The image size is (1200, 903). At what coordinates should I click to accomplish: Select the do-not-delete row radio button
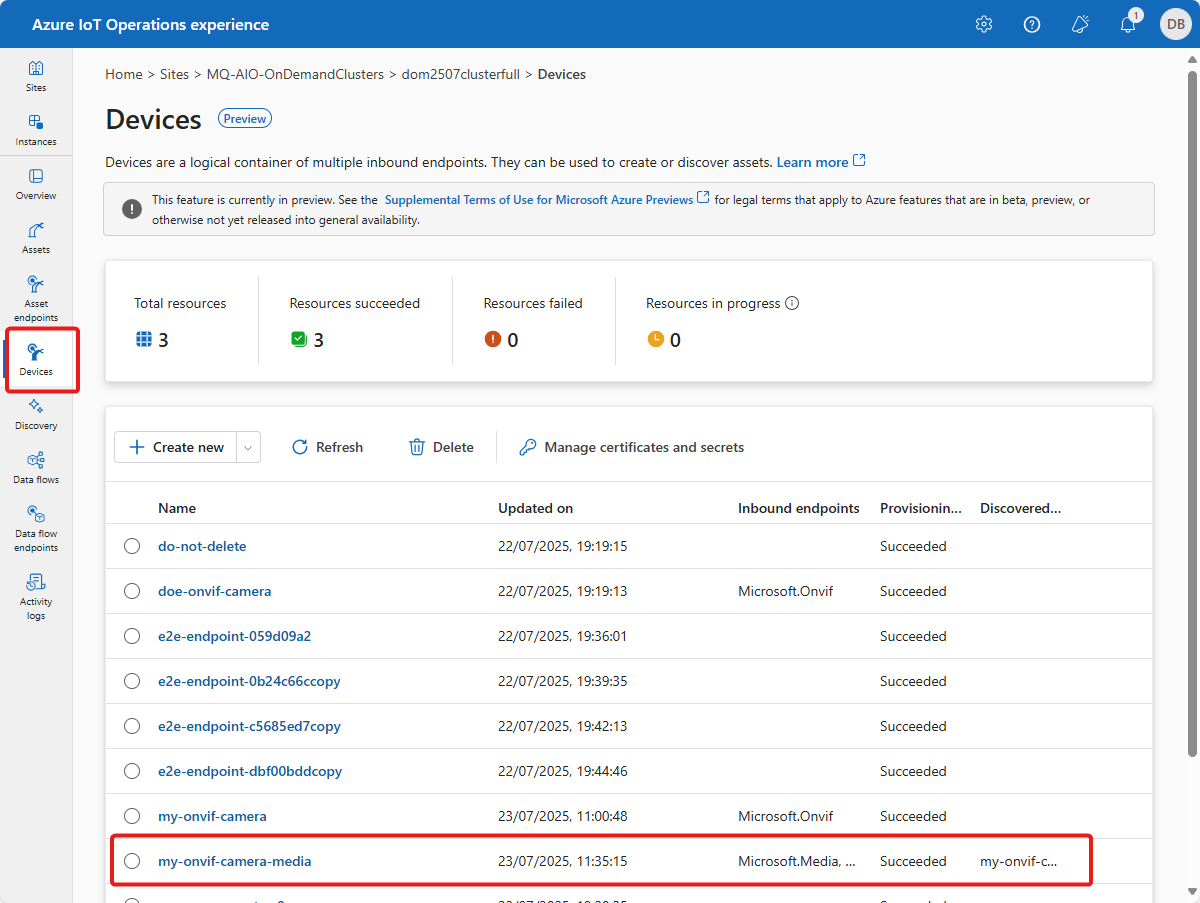[x=132, y=546]
